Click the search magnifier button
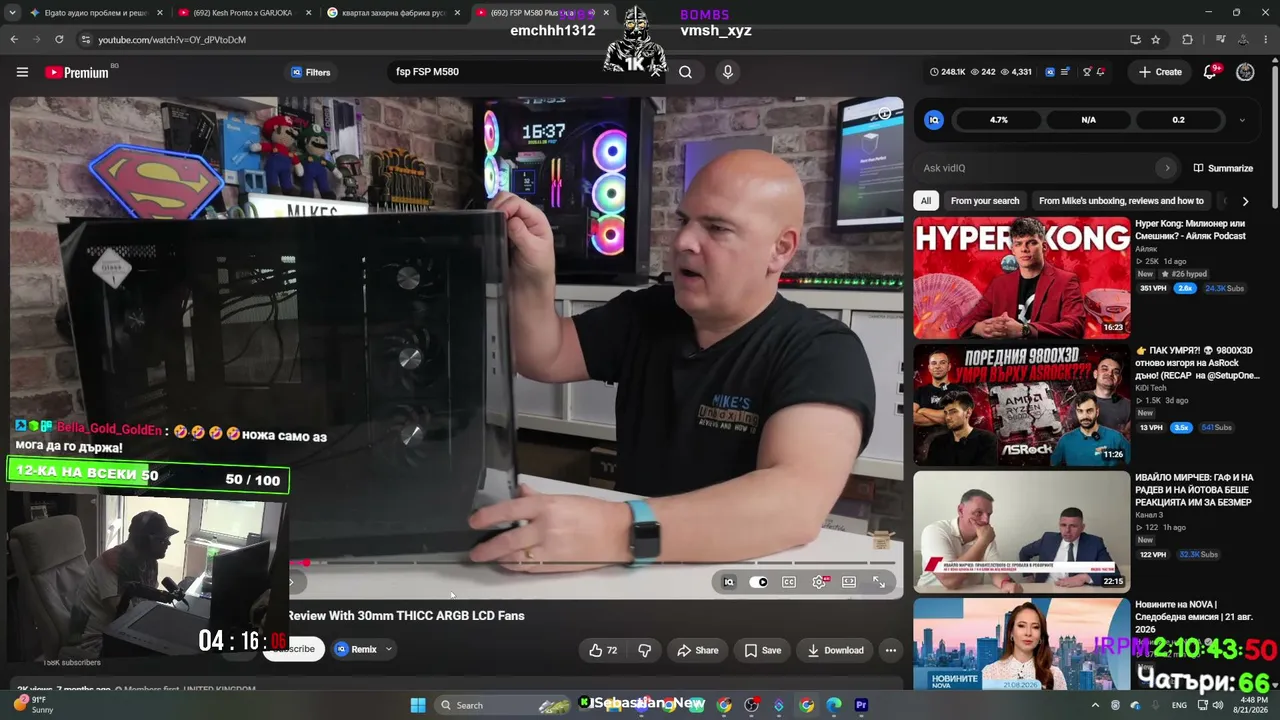1280x720 pixels. pyautogui.click(x=685, y=72)
